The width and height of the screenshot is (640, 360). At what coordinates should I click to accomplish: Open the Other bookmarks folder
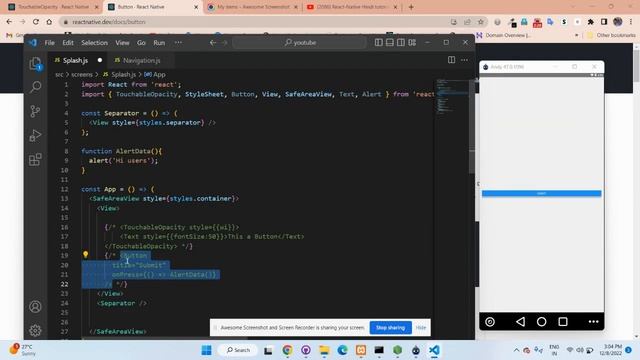coord(611,35)
